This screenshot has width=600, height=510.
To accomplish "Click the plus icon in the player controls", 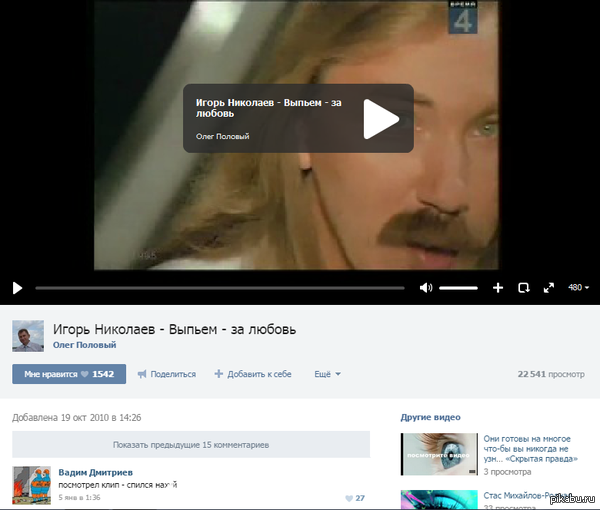I will [x=498, y=288].
